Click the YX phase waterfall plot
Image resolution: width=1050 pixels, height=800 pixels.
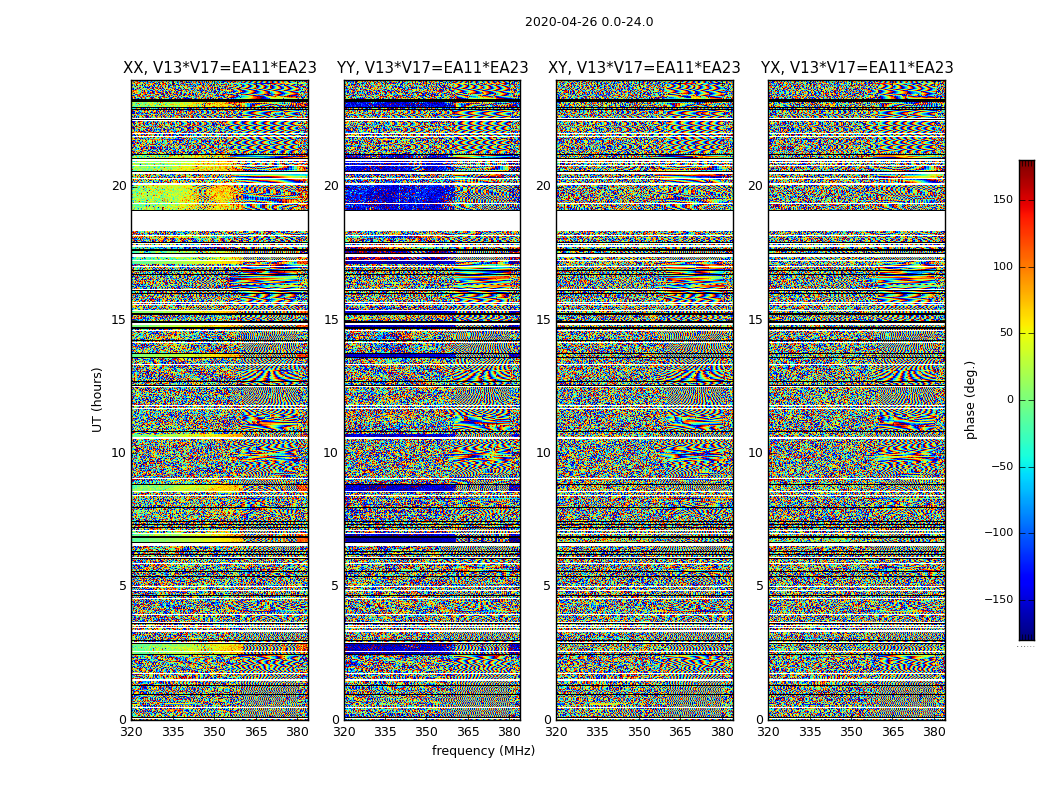[x=857, y=400]
